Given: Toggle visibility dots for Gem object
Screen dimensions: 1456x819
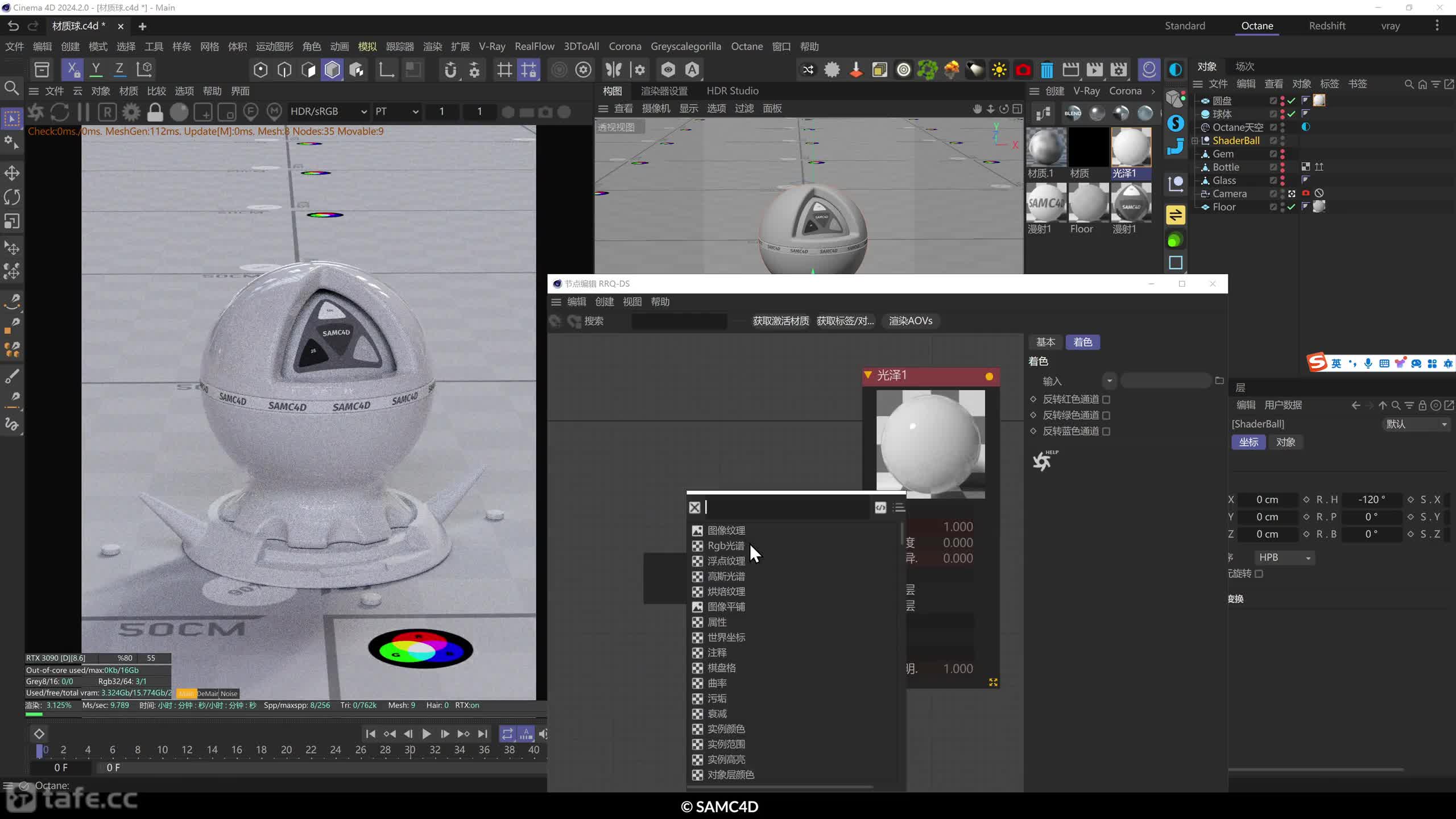Looking at the screenshot, I should (1283, 154).
